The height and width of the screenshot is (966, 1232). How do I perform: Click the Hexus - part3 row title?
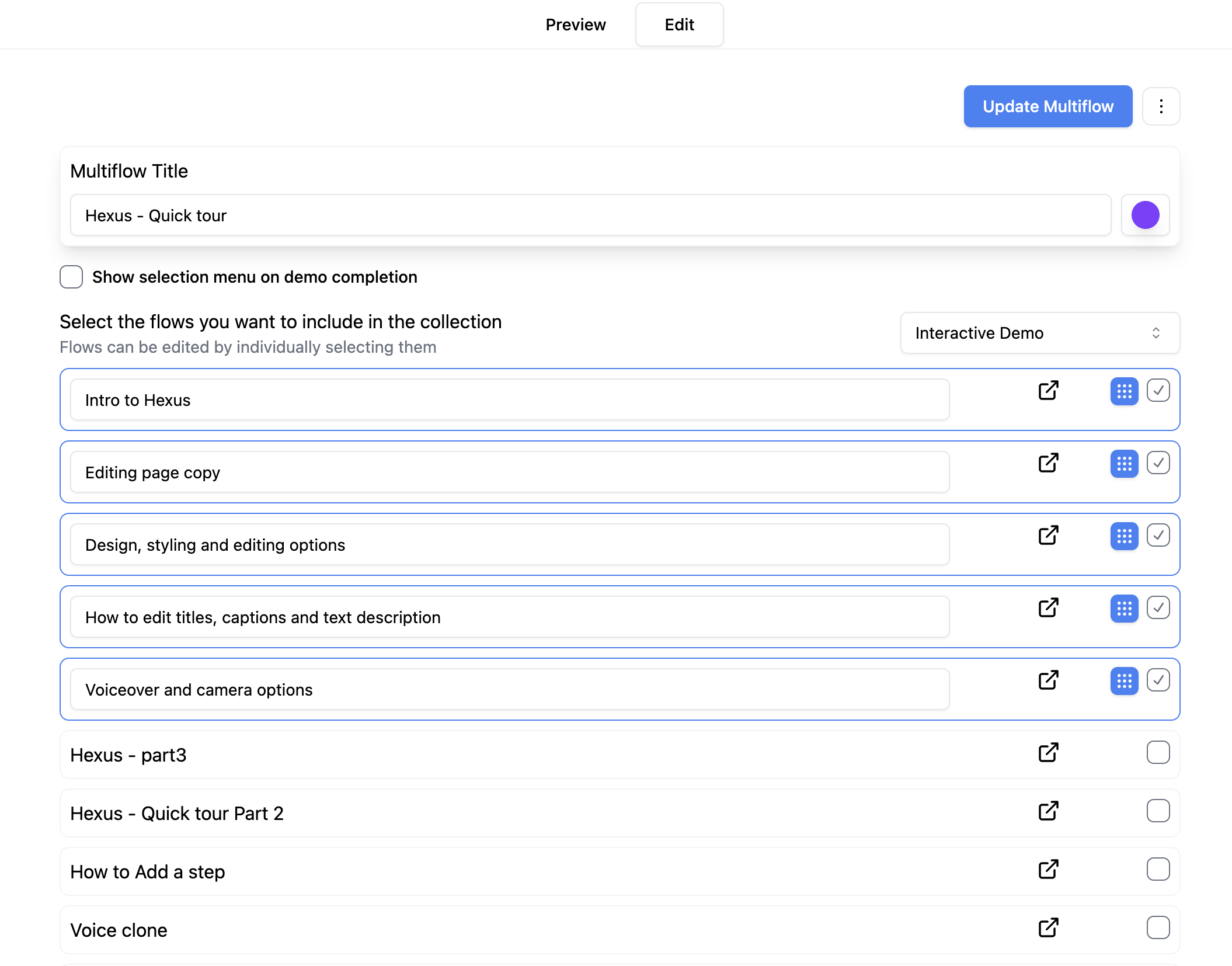click(128, 755)
